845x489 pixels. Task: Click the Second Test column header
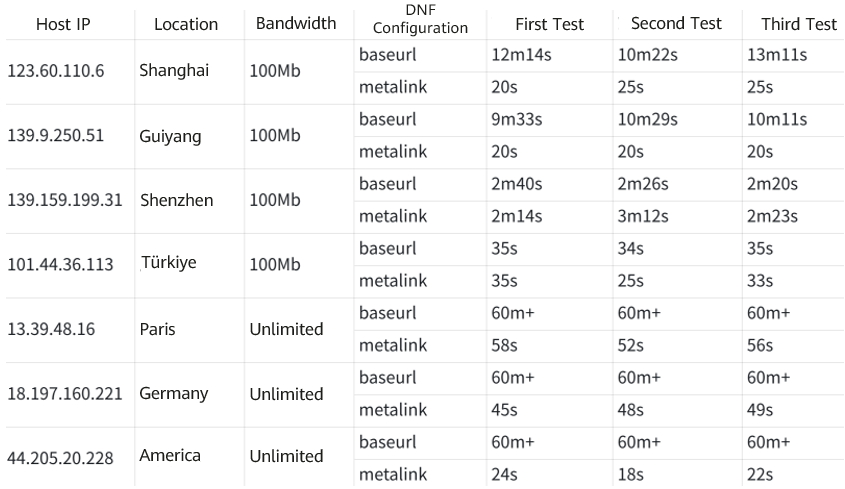pos(675,23)
